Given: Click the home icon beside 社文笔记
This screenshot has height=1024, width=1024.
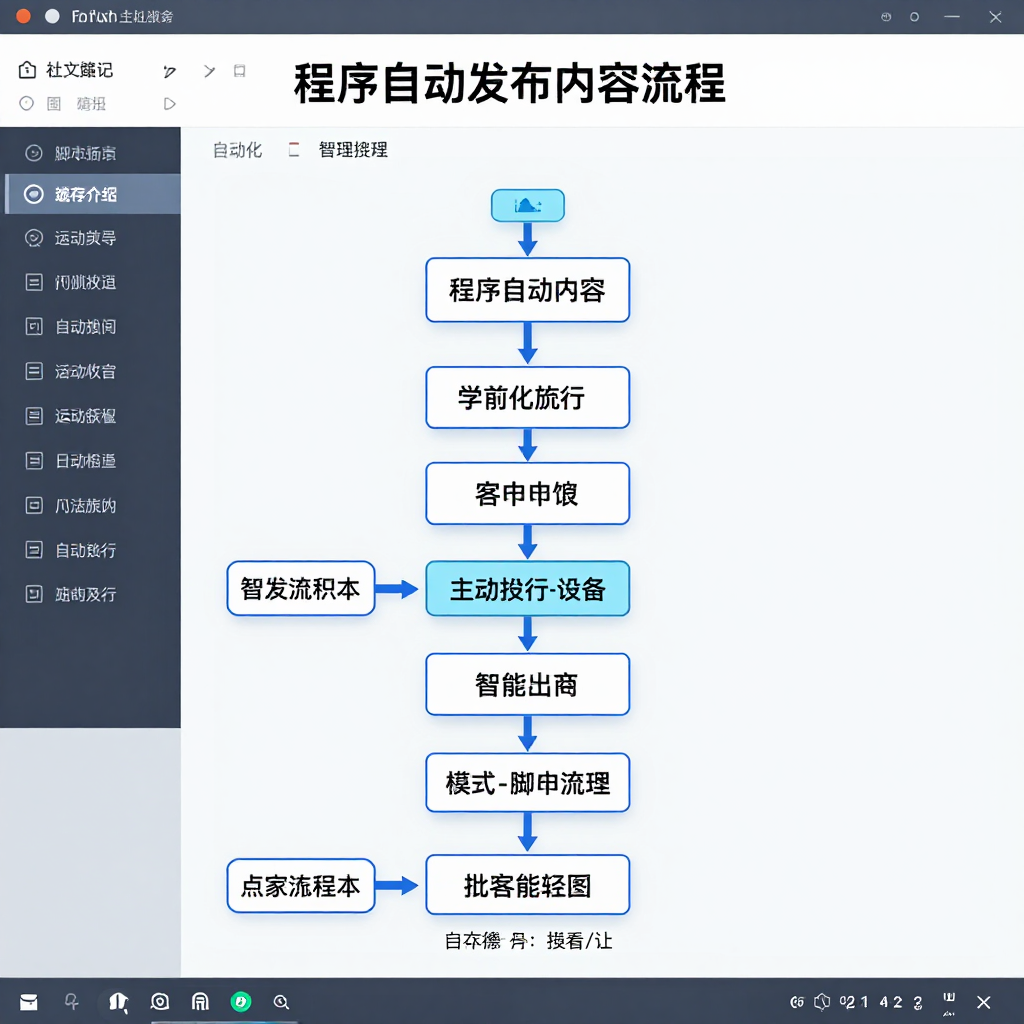Looking at the screenshot, I should (x=27, y=69).
